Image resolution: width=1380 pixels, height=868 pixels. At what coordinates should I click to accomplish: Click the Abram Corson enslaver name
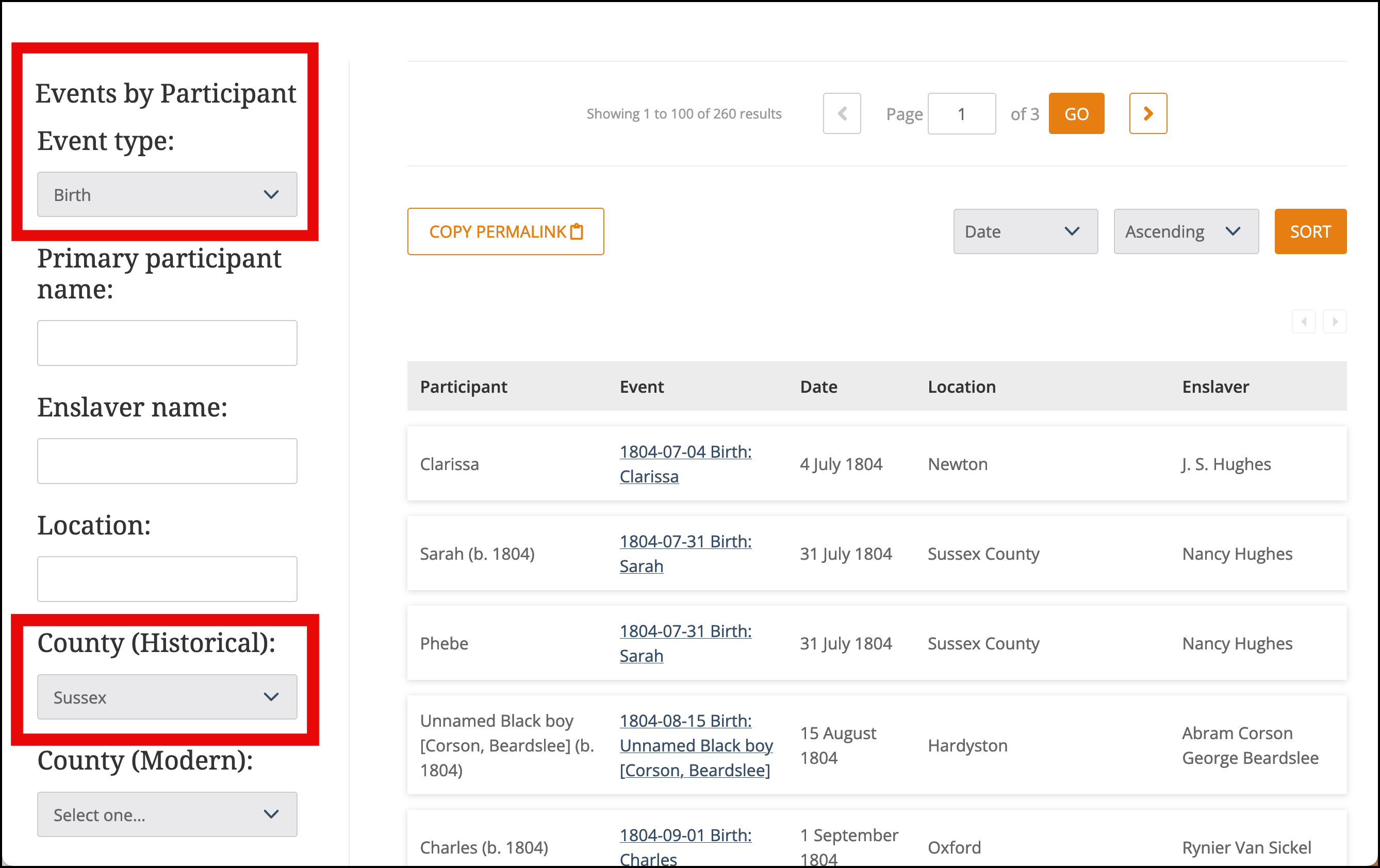point(1237,733)
